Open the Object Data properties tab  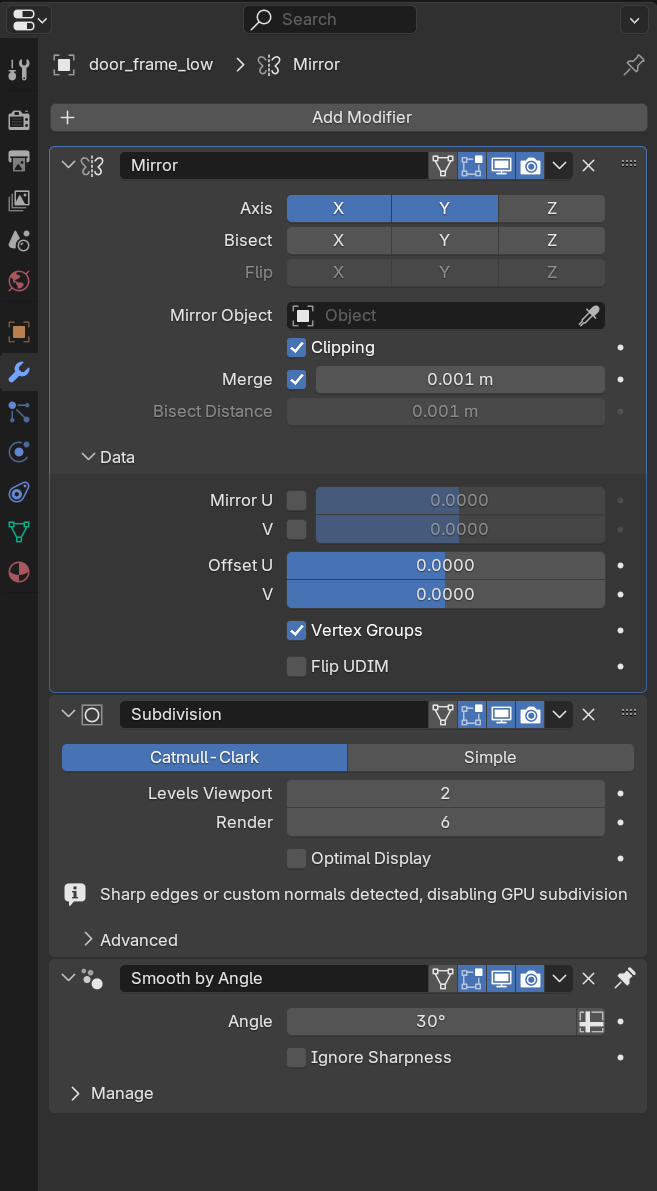coord(19,532)
